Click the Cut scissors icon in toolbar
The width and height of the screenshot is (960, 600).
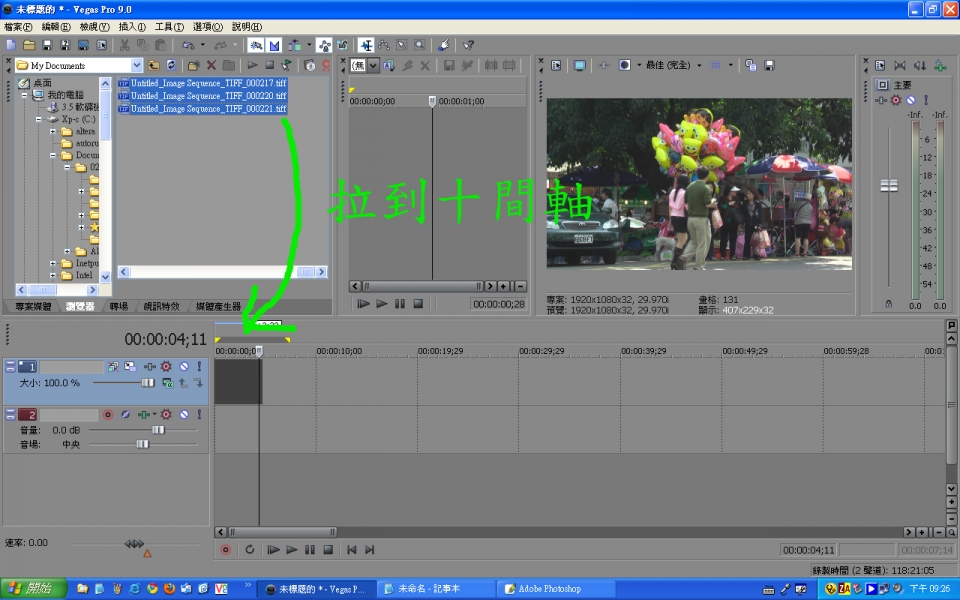coord(125,45)
